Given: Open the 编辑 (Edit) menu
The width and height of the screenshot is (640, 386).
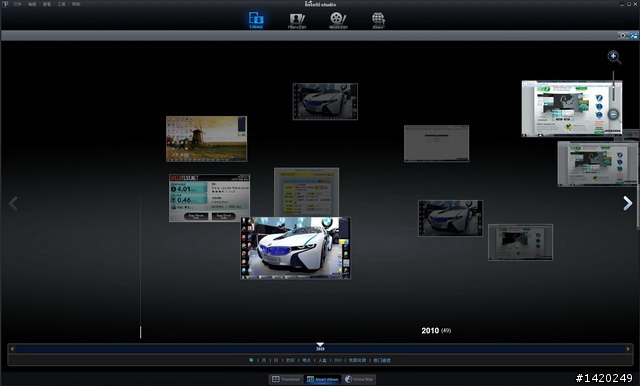Looking at the screenshot, I should 32,4.
